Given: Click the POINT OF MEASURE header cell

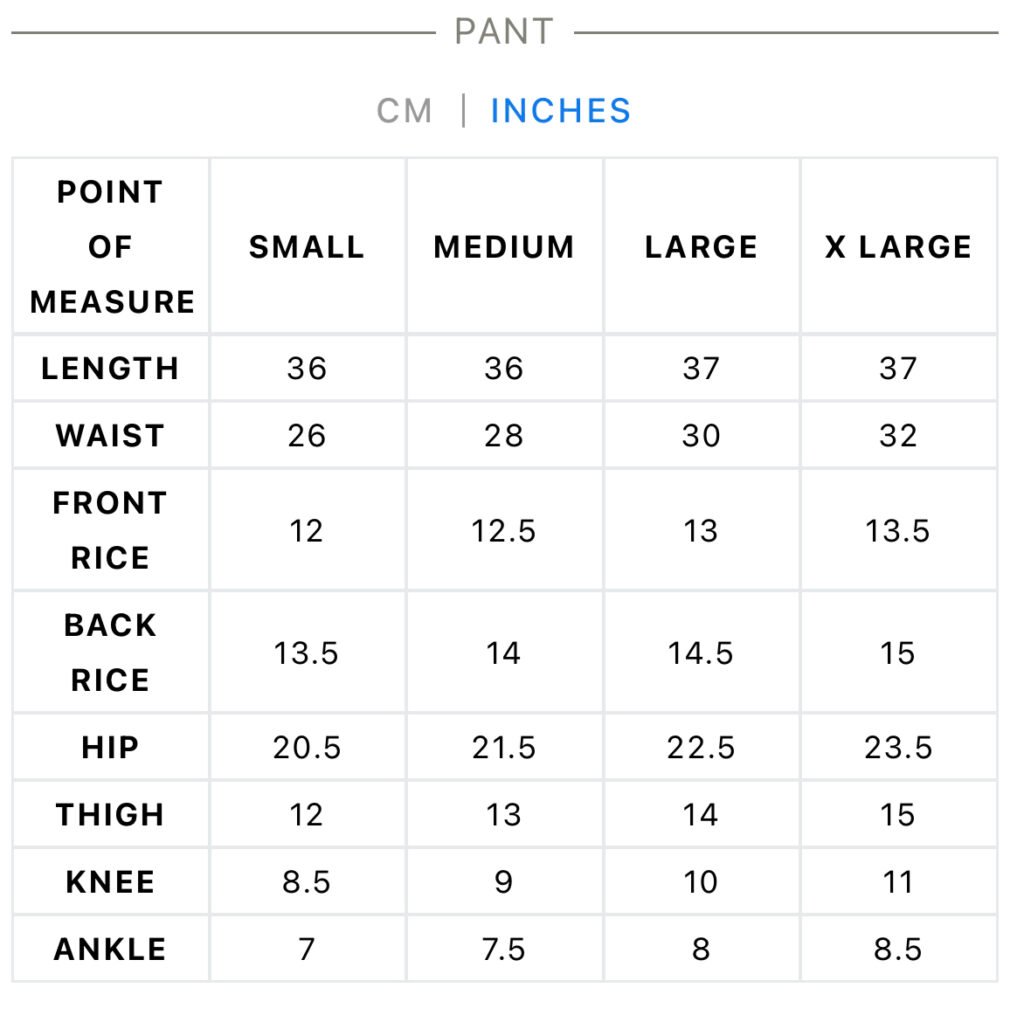Looking at the screenshot, I should click(111, 247).
